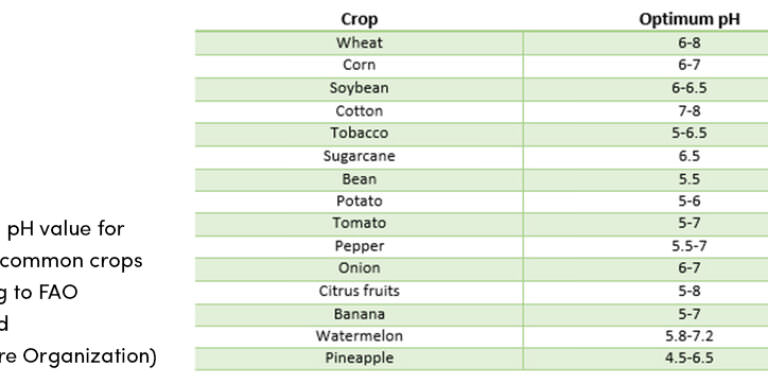Select the Sugarcane crop cell

click(x=359, y=157)
